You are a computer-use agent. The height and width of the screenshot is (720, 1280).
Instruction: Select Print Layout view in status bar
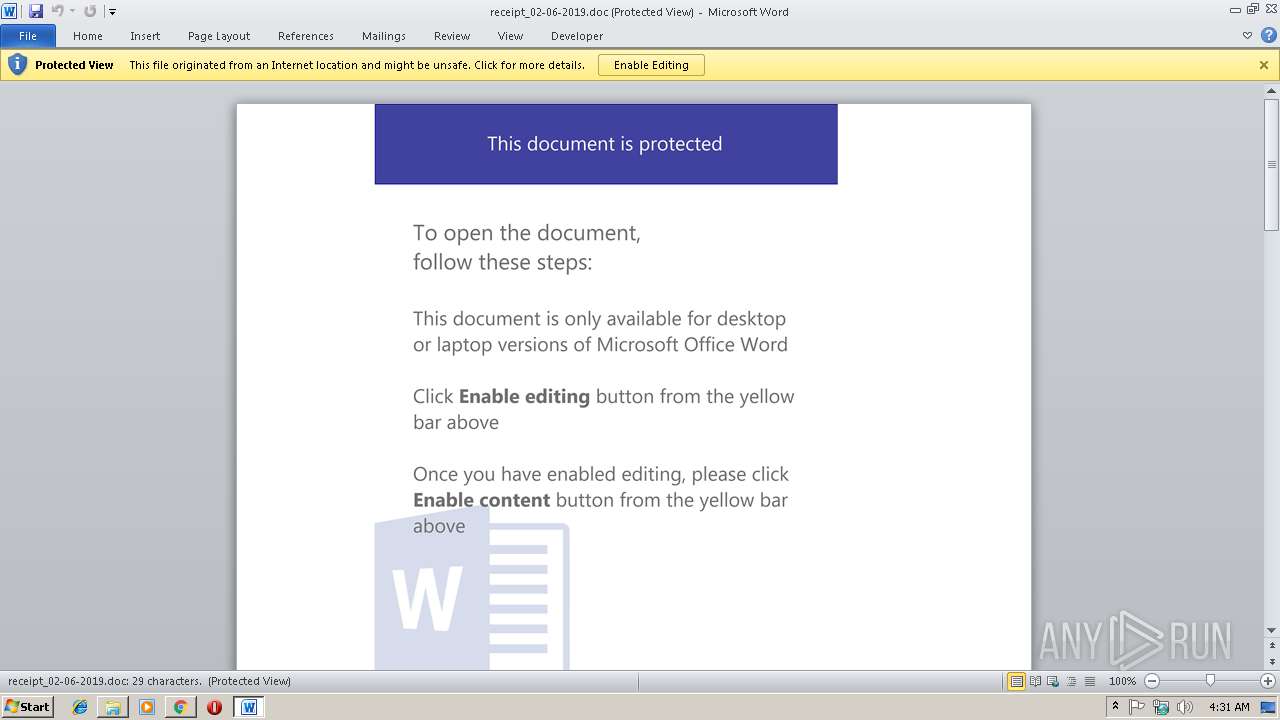coord(1017,681)
